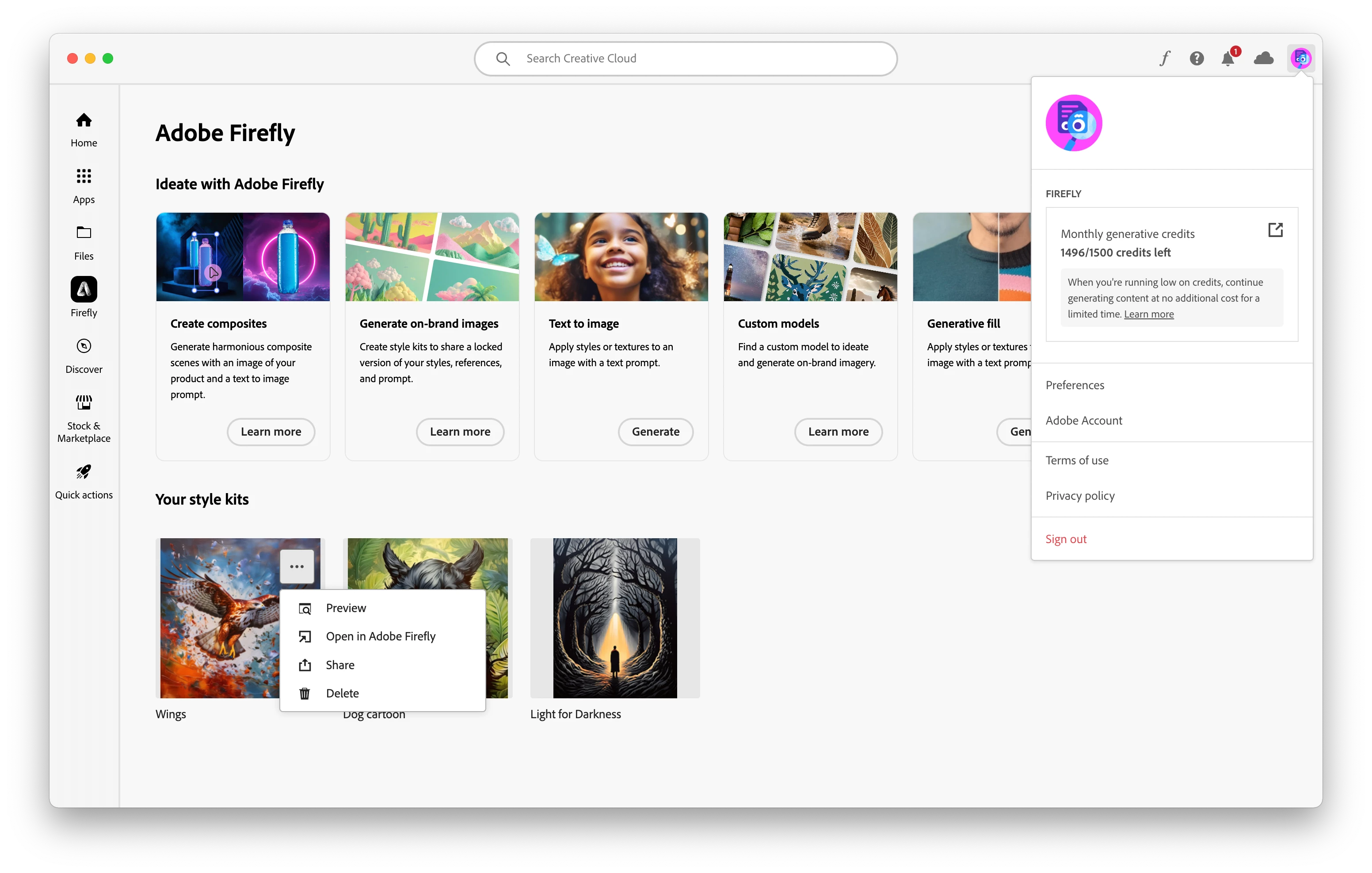This screenshot has height=873, width=1372.
Task: Choose Preview from the context menu
Action: click(346, 608)
